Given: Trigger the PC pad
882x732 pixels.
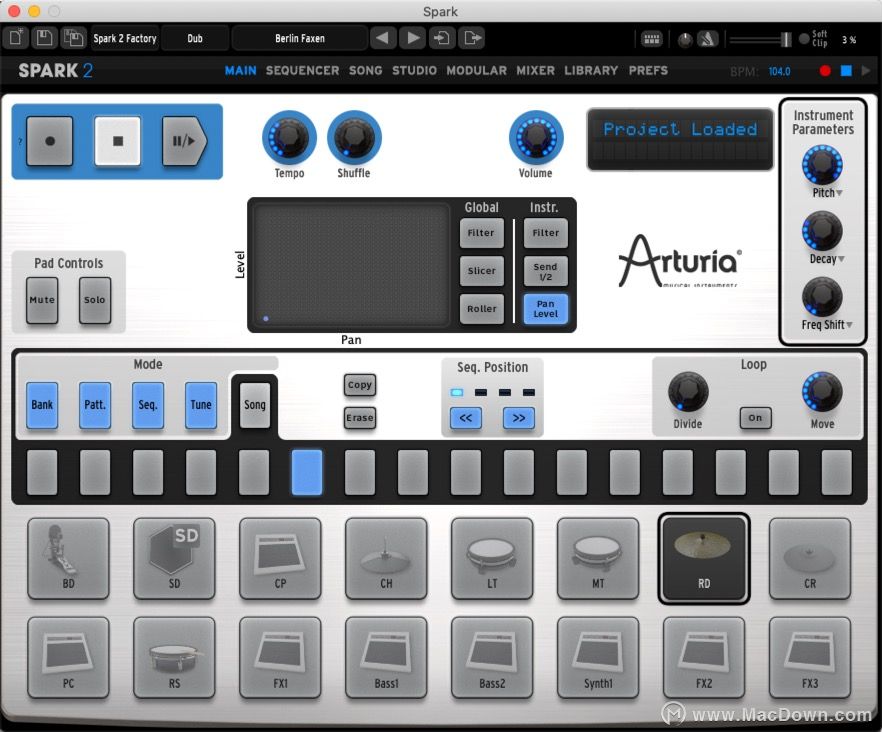Looking at the screenshot, I should [68, 658].
